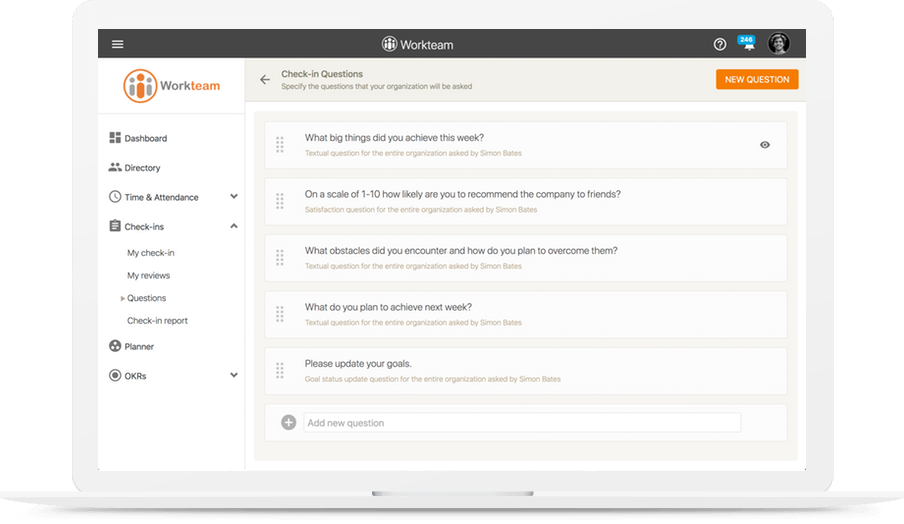The image size is (904, 524).
Task: Open Check-in report submenu item
Action: tap(157, 321)
